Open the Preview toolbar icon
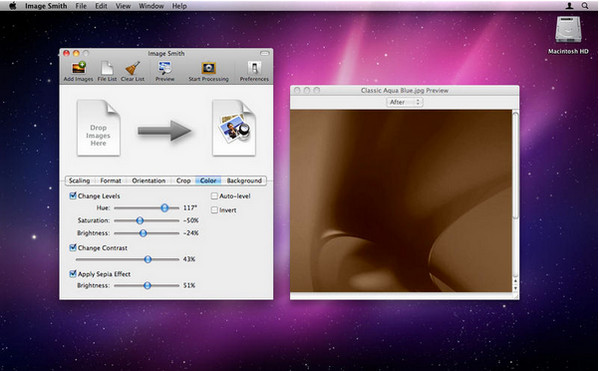The image size is (599, 371). pos(165,68)
